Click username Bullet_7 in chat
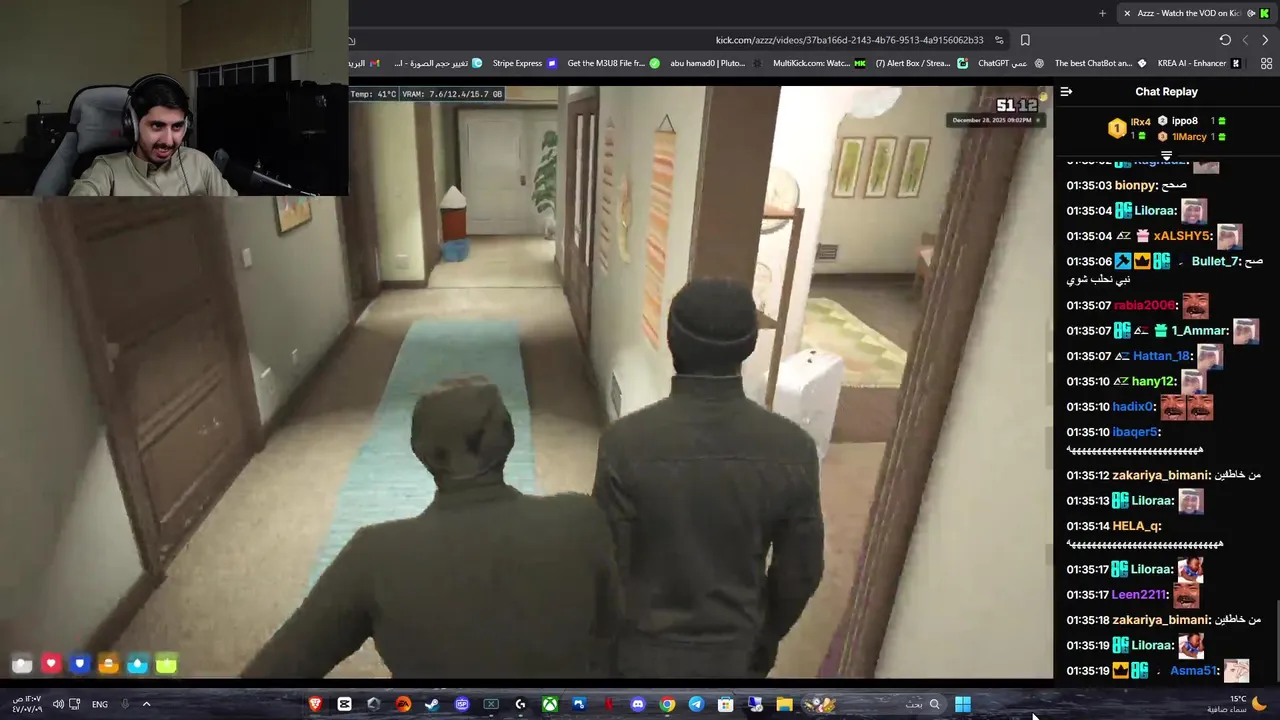 (1215, 261)
